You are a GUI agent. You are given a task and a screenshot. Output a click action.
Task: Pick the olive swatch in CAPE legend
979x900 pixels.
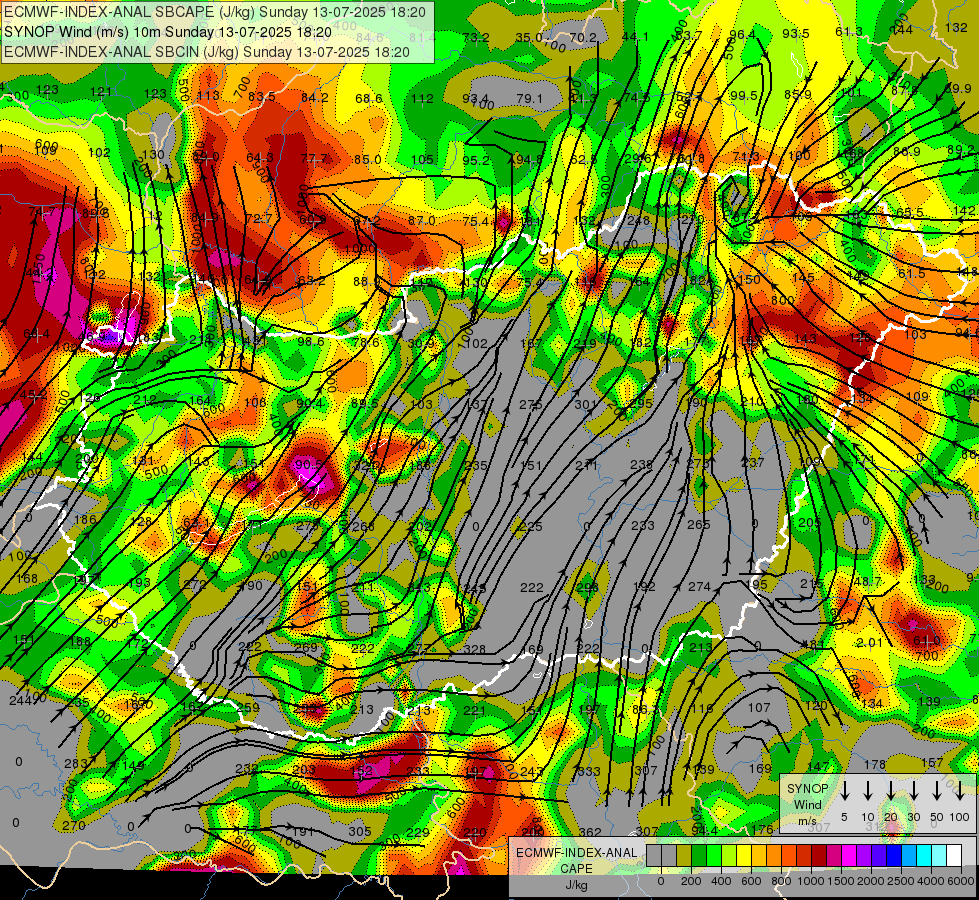tap(684, 856)
